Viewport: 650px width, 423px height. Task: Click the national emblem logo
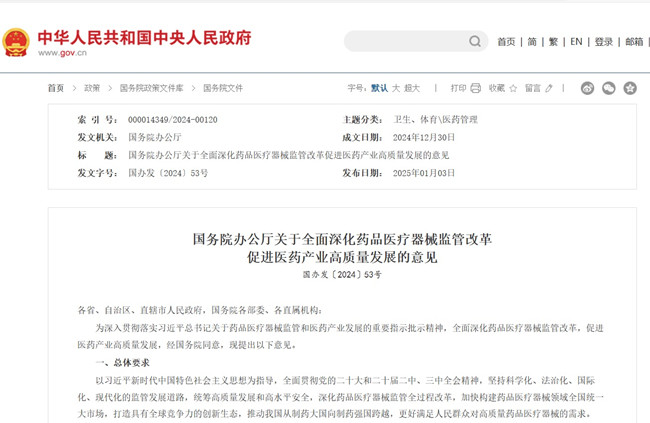pos(16,42)
